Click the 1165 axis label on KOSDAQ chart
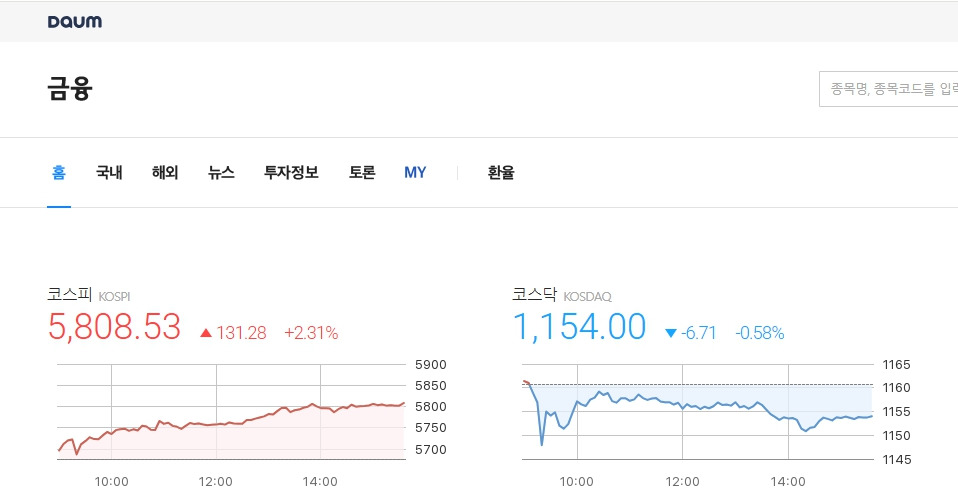Viewport: 958px width, 488px height. [897, 365]
